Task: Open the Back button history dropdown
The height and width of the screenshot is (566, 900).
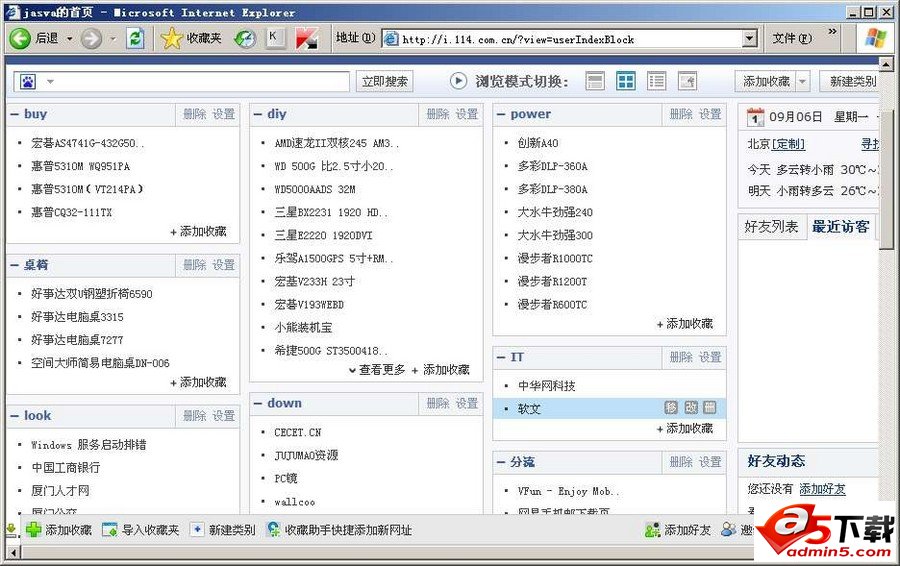Action: click(x=69, y=39)
